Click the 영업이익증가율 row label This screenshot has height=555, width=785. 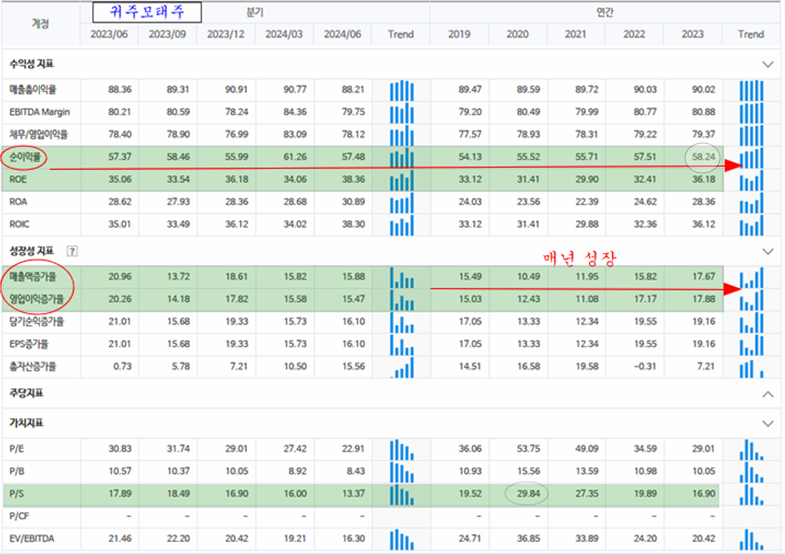click(x=37, y=297)
